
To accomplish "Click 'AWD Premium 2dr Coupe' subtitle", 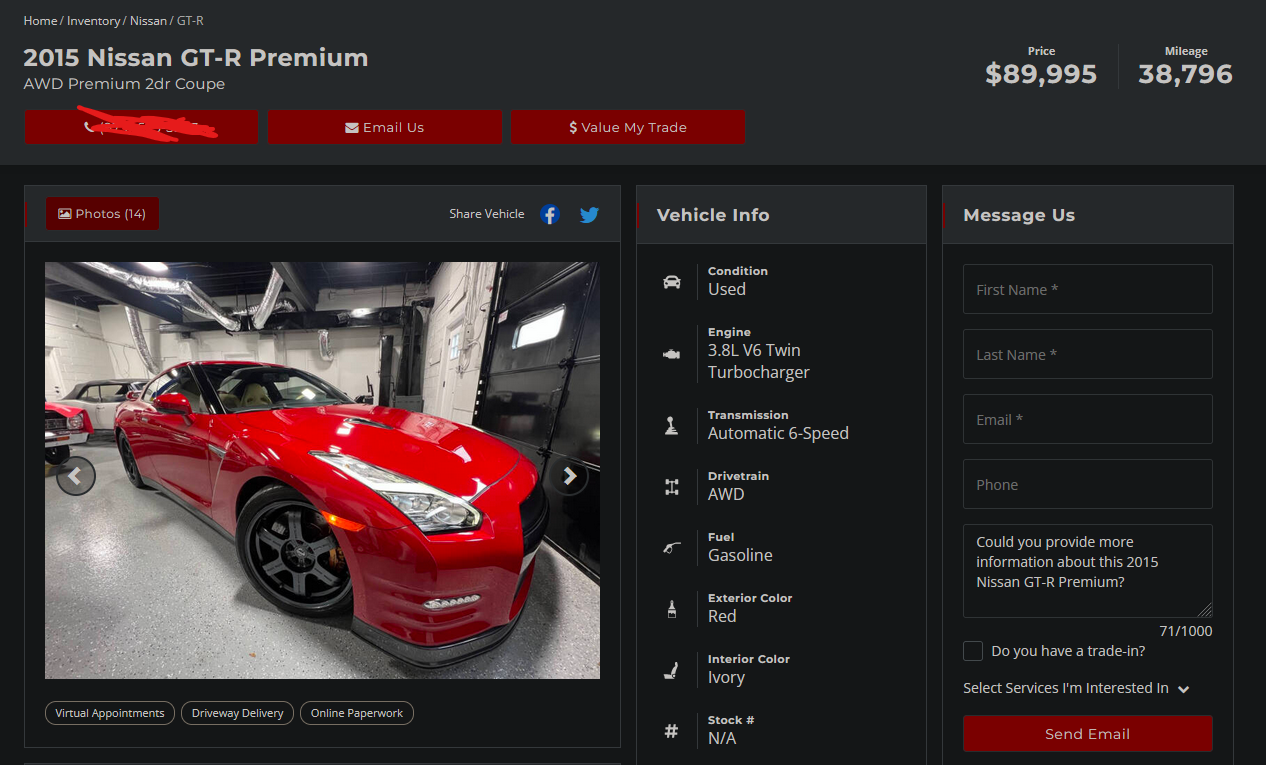I will [124, 84].
